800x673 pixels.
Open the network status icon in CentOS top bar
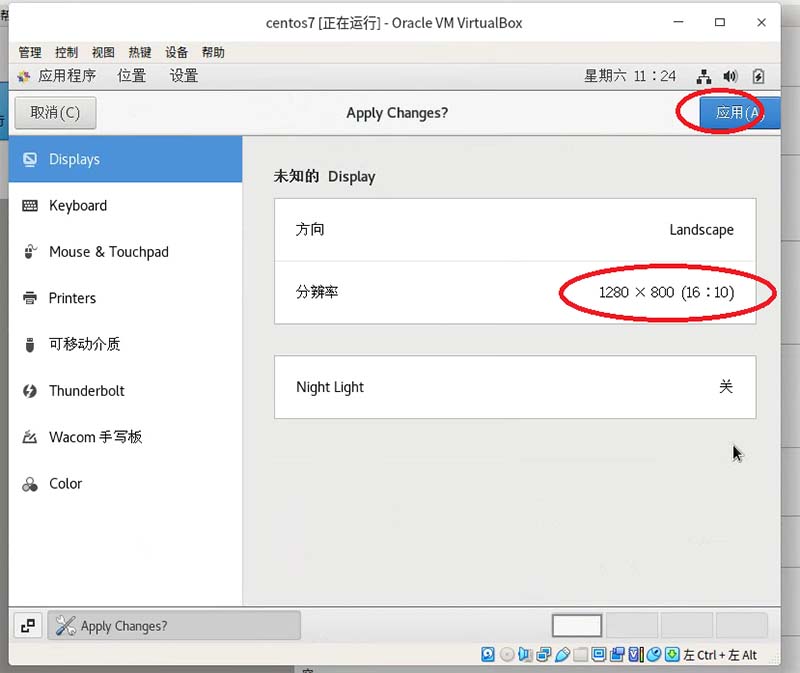point(704,77)
